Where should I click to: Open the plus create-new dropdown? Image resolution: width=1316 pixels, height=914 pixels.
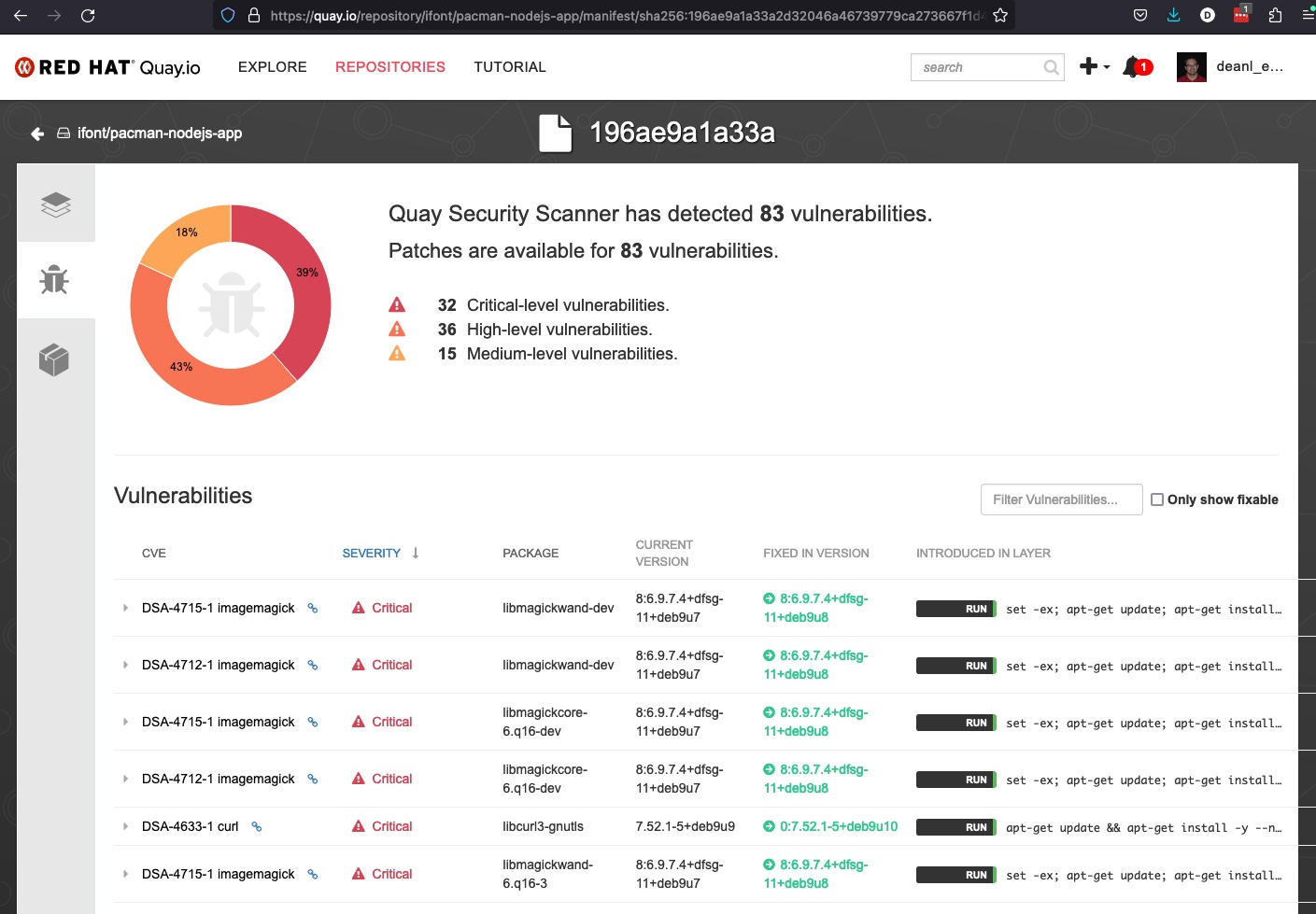tap(1094, 66)
